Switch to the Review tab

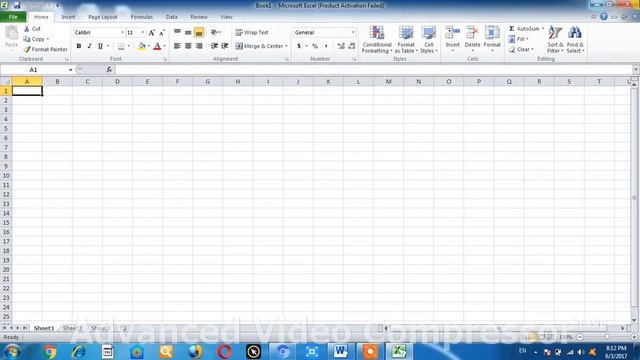point(199,17)
